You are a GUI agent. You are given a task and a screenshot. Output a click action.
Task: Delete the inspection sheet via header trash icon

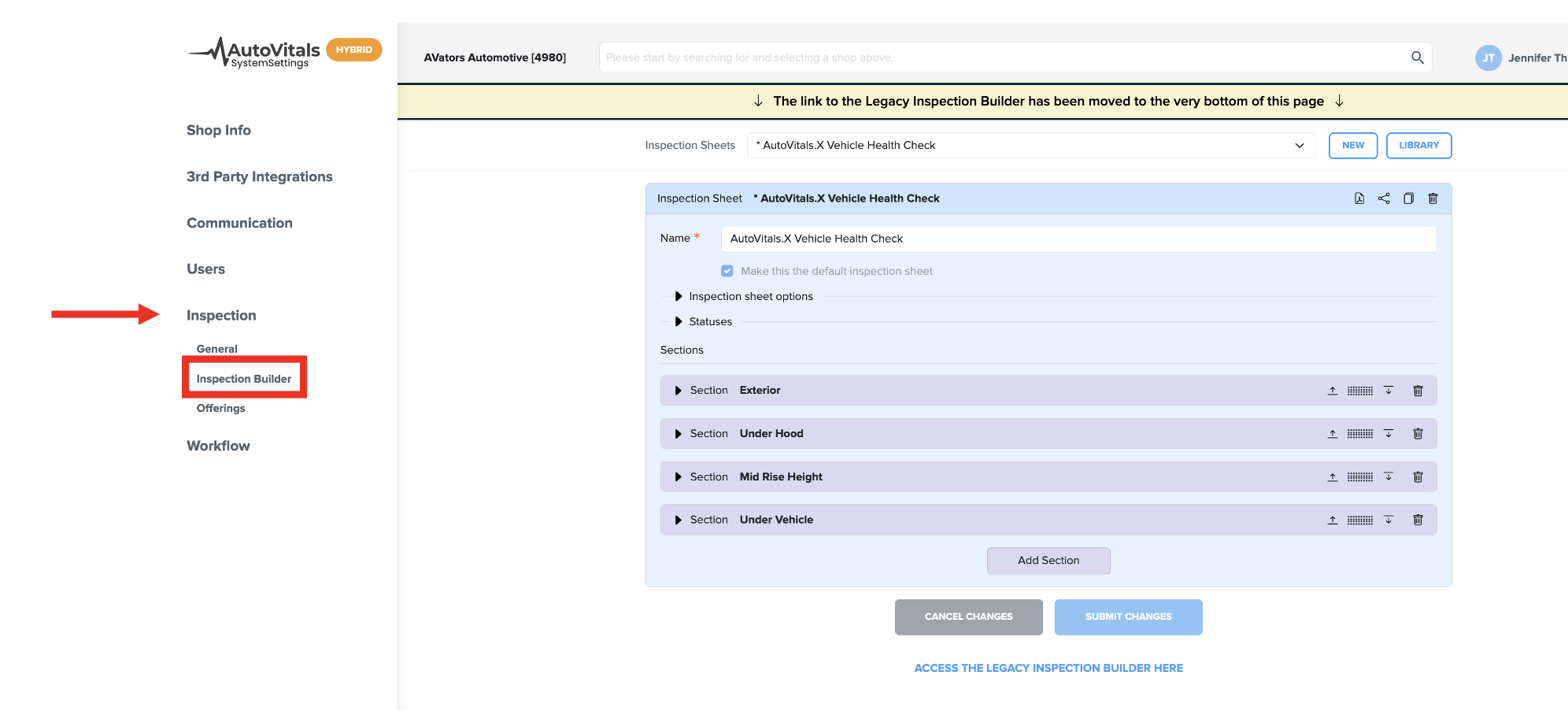tap(1433, 198)
